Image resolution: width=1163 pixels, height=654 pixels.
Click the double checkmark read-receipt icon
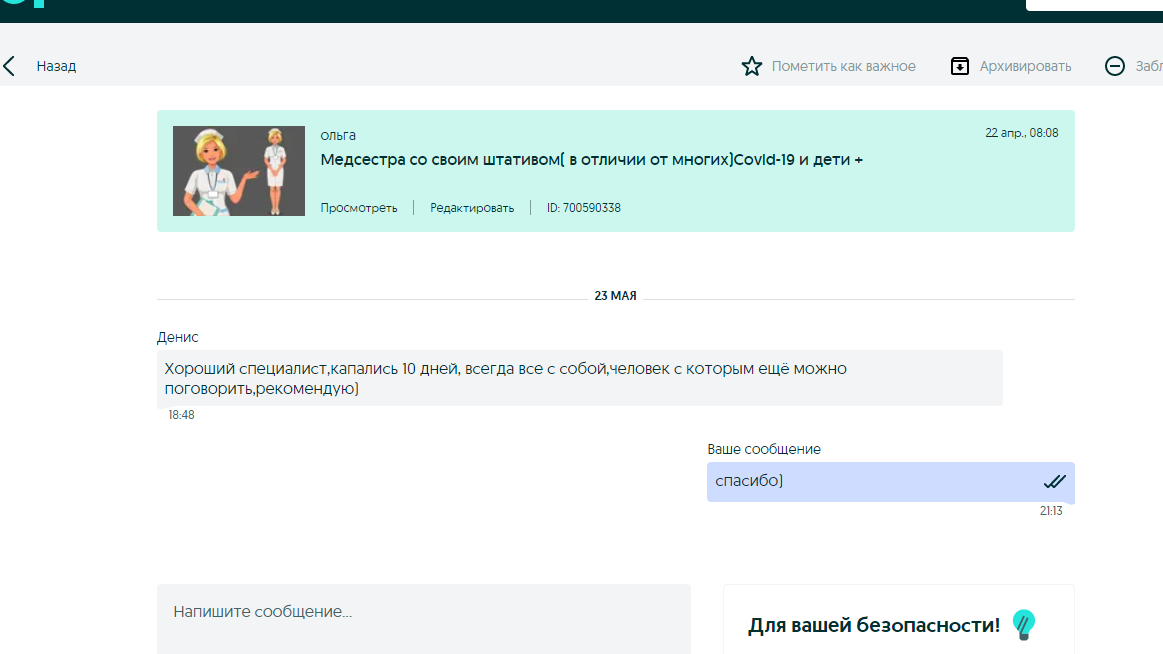1055,482
